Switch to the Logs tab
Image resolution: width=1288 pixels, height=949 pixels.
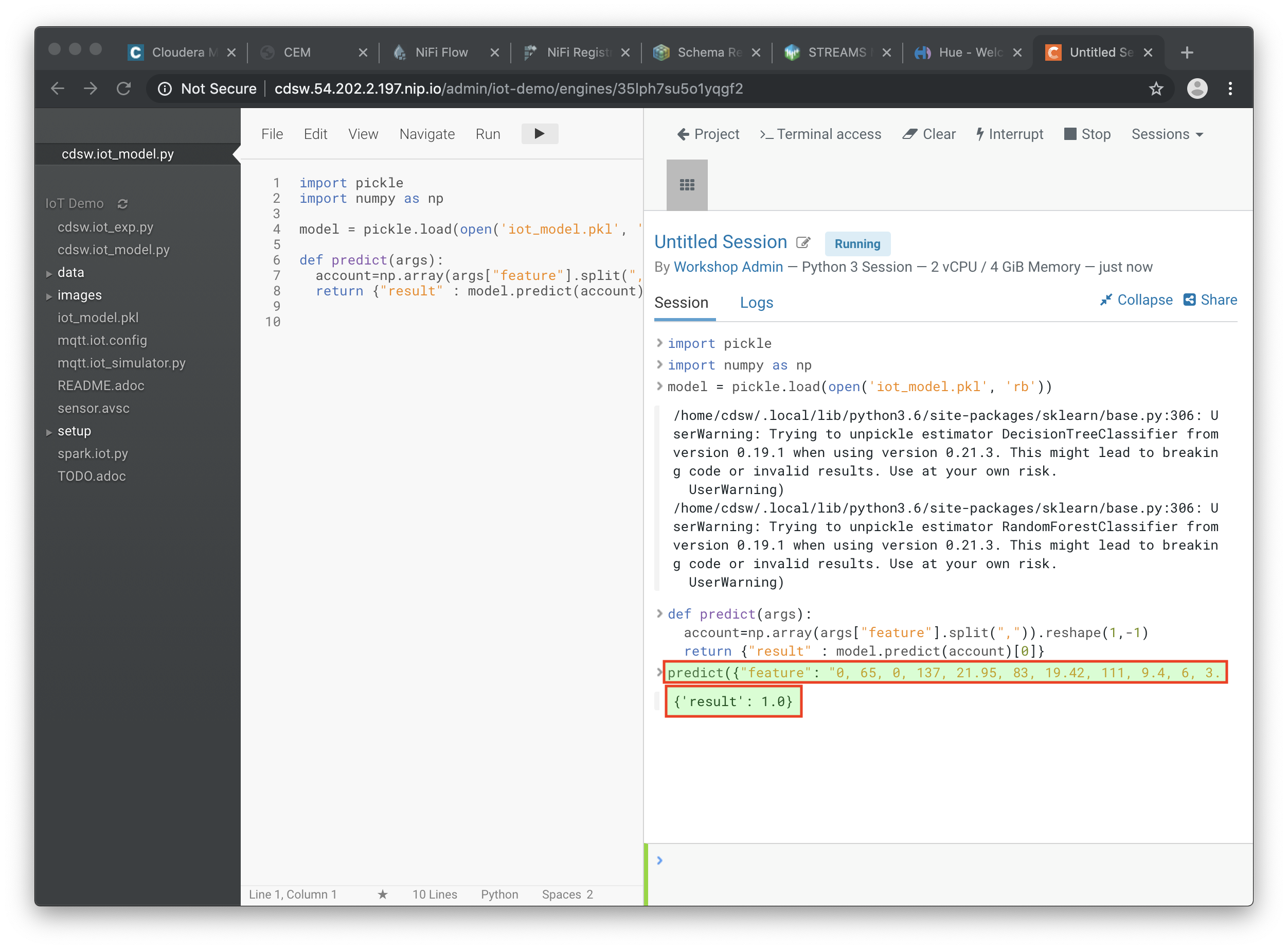756,303
